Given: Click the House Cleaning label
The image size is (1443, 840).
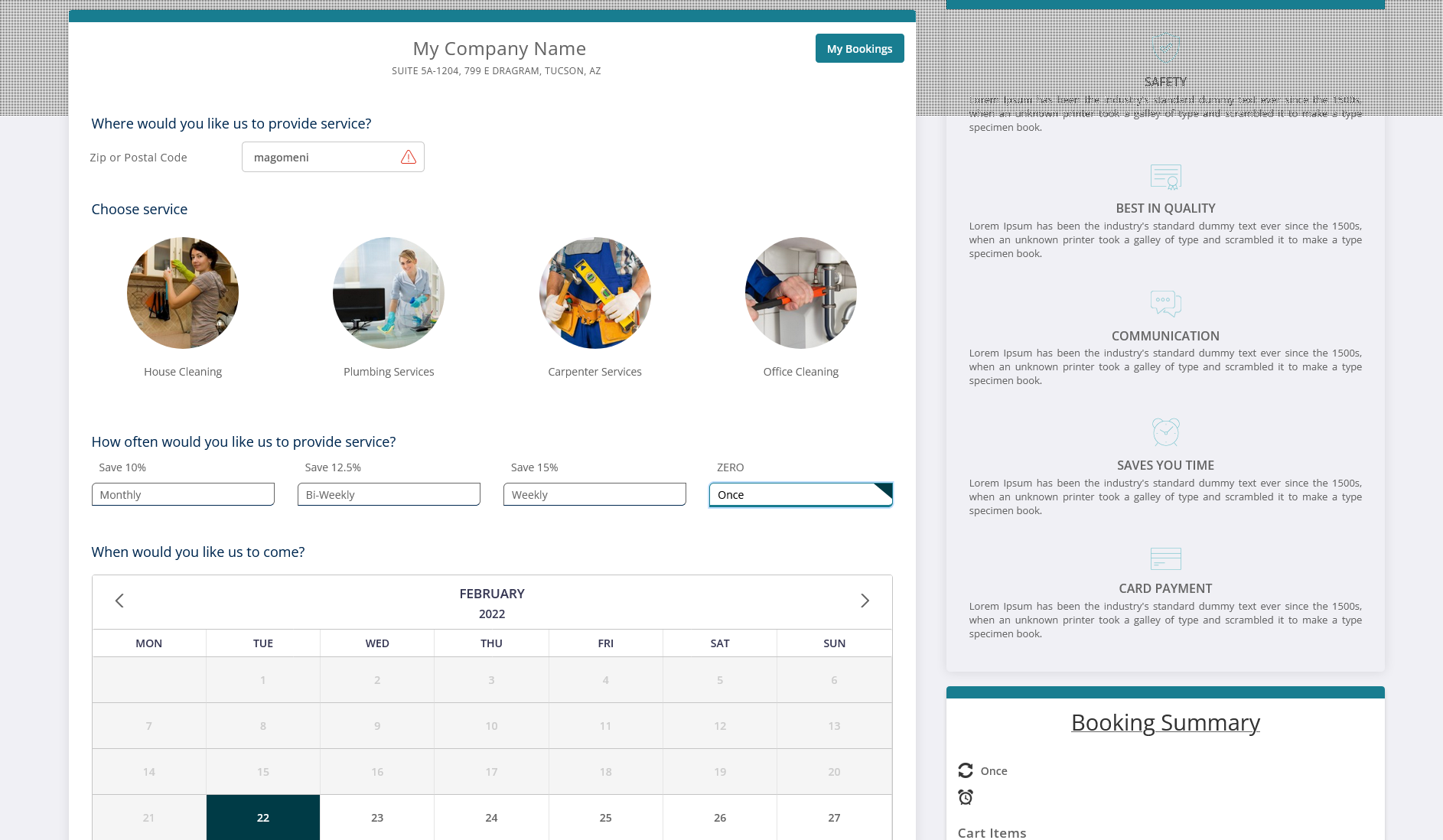Looking at the screenshot, I should [183, 372].
